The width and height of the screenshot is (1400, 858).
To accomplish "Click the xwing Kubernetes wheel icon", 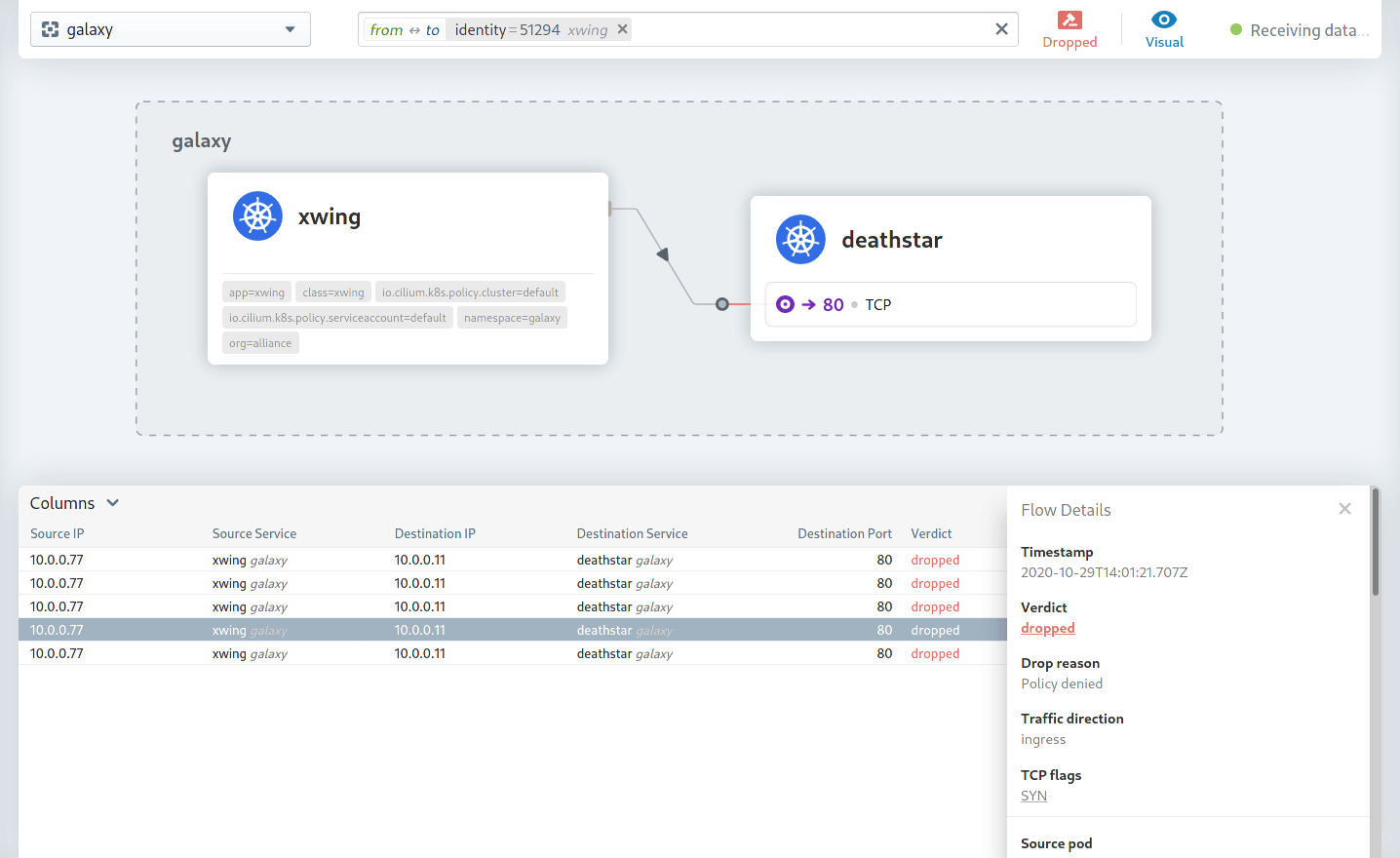I will 257,216.
